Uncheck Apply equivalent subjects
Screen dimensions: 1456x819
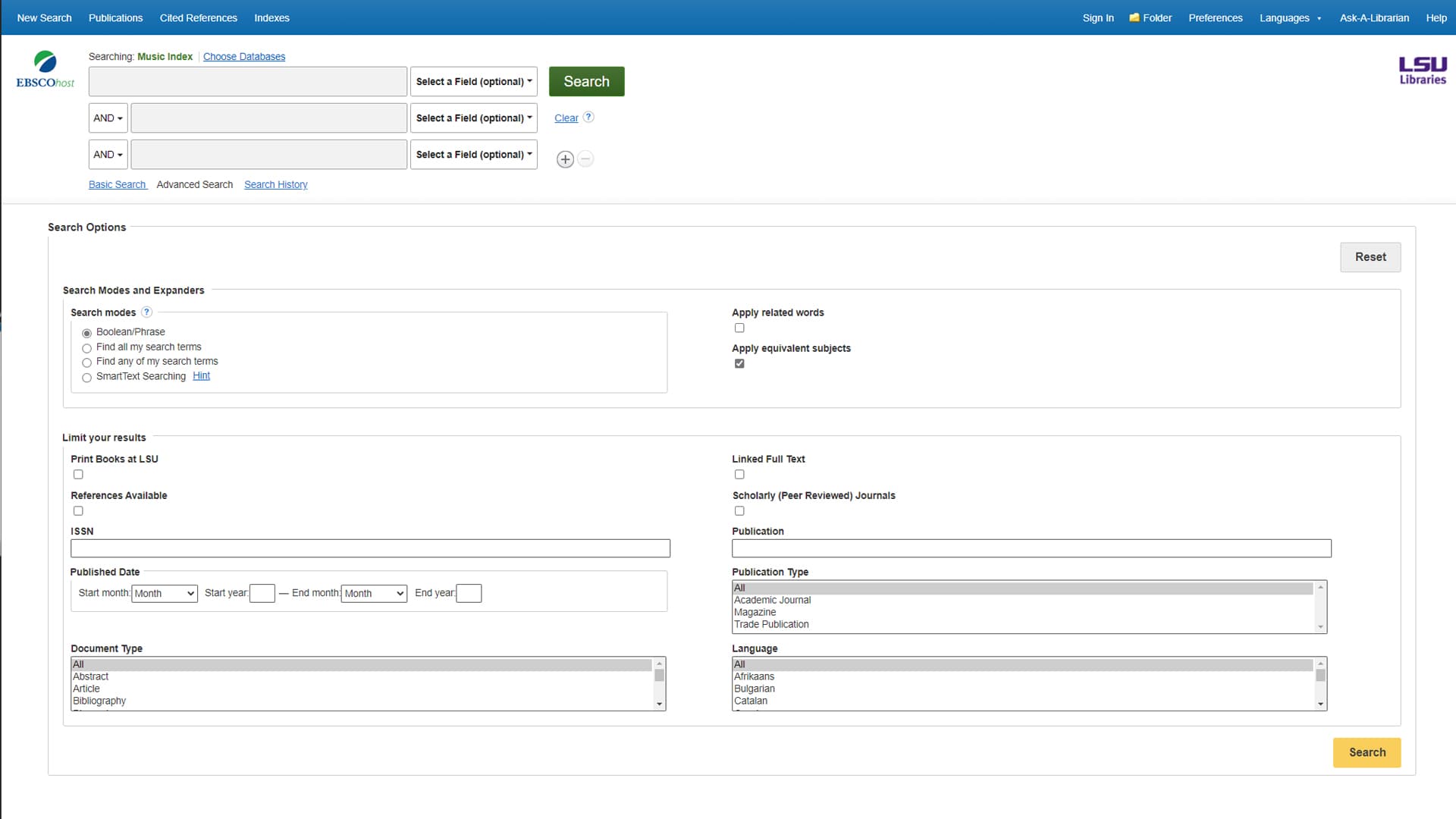tap(739, 363)
